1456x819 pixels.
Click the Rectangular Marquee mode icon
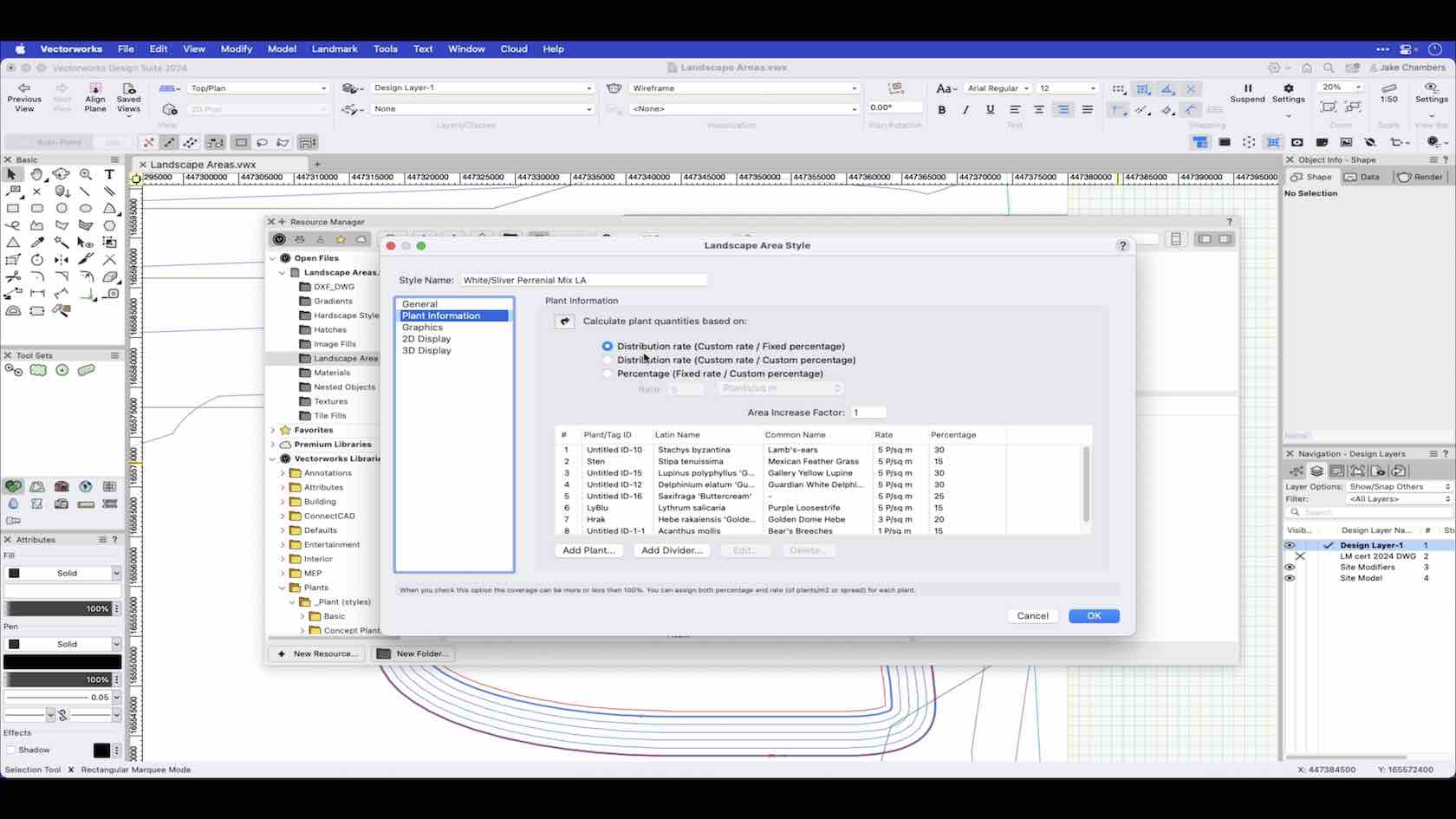pos(241,142)
